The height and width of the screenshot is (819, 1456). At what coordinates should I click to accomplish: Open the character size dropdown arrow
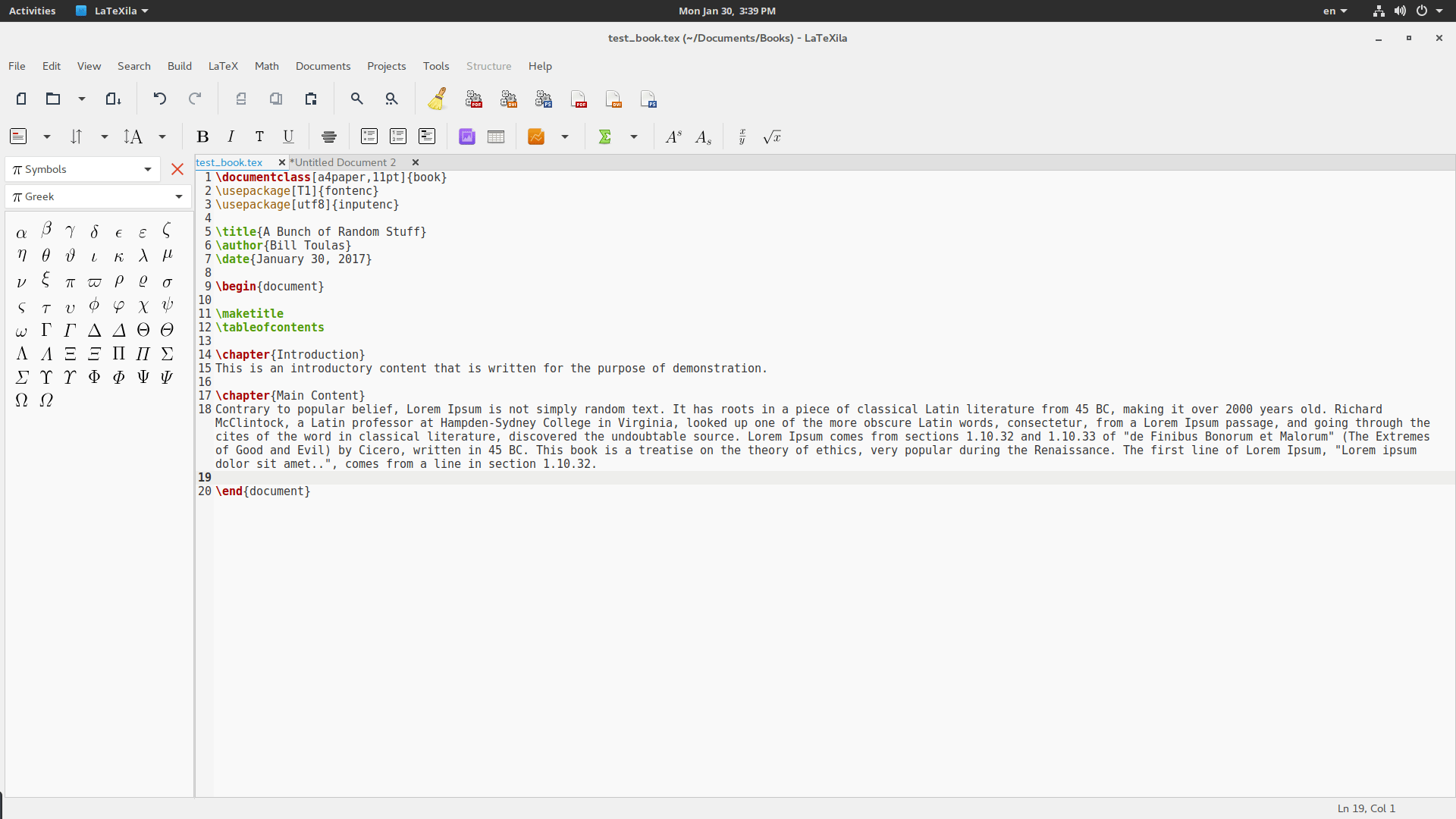pyautogui.click(x=162, y=136)
